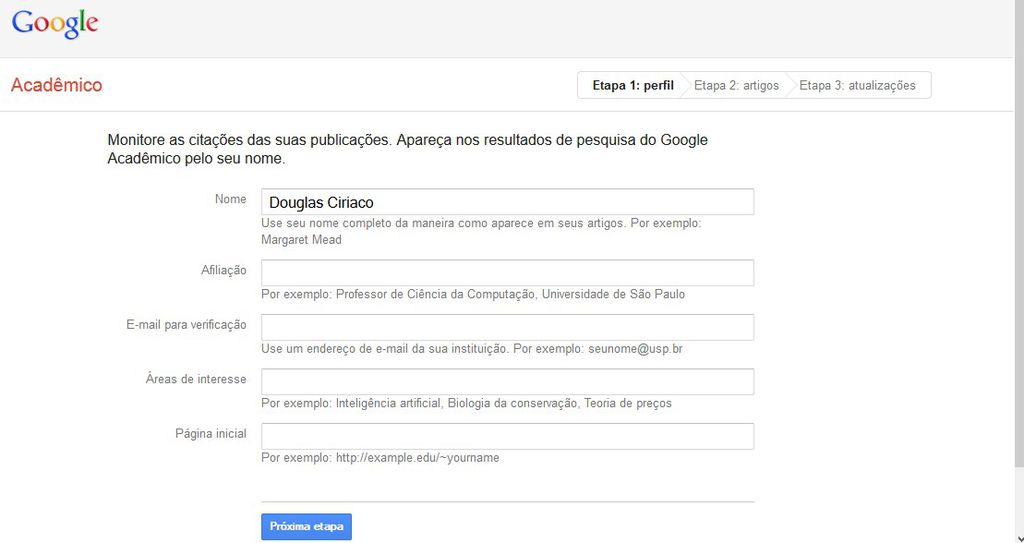The image size is (1024, 543).
Task: Click the http://example.edu/~yourname example text
Action: (x=380, y=458)
